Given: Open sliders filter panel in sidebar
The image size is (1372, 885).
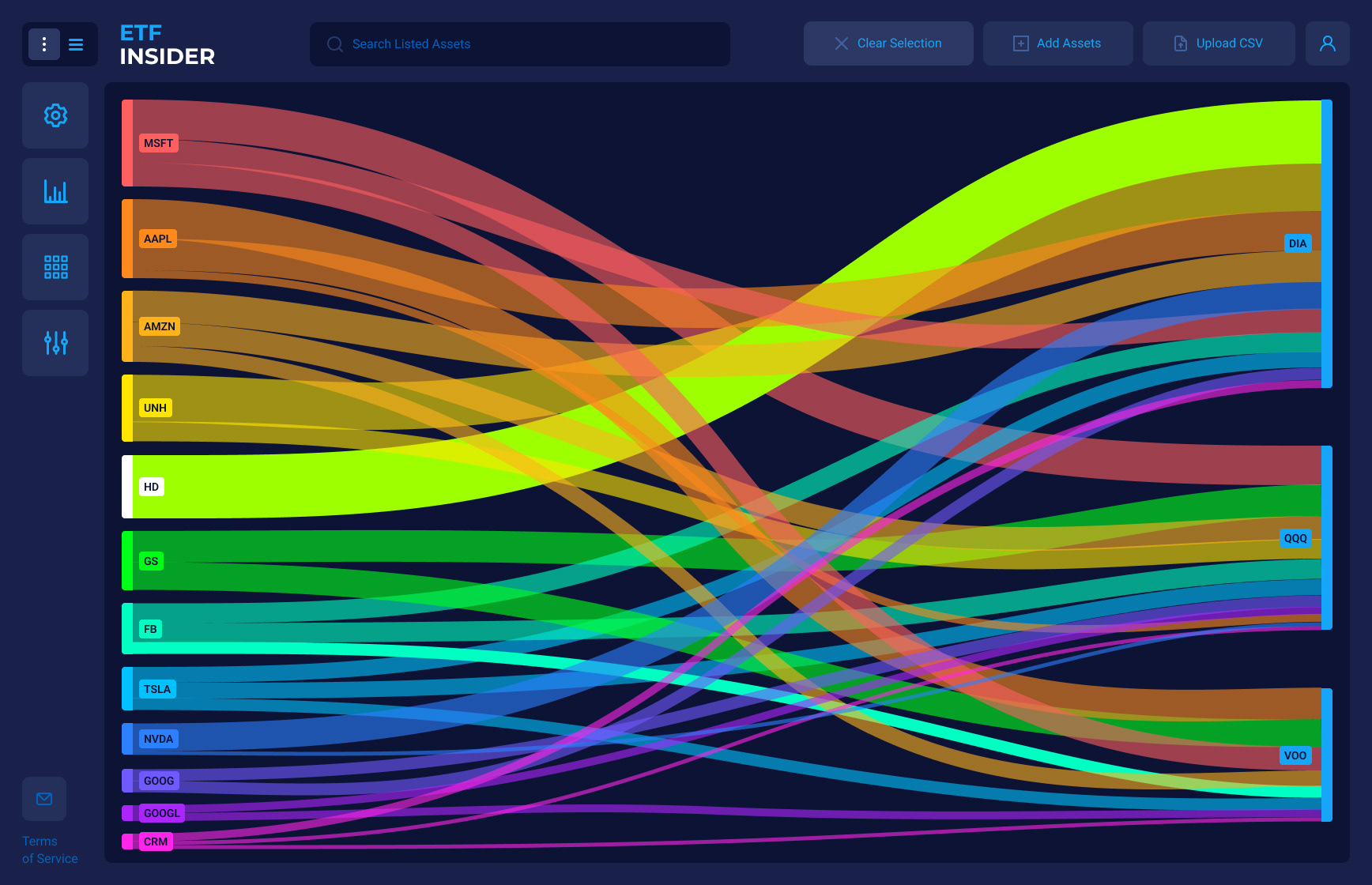Looking at the screenshot, I should click(x=55, y=343).
